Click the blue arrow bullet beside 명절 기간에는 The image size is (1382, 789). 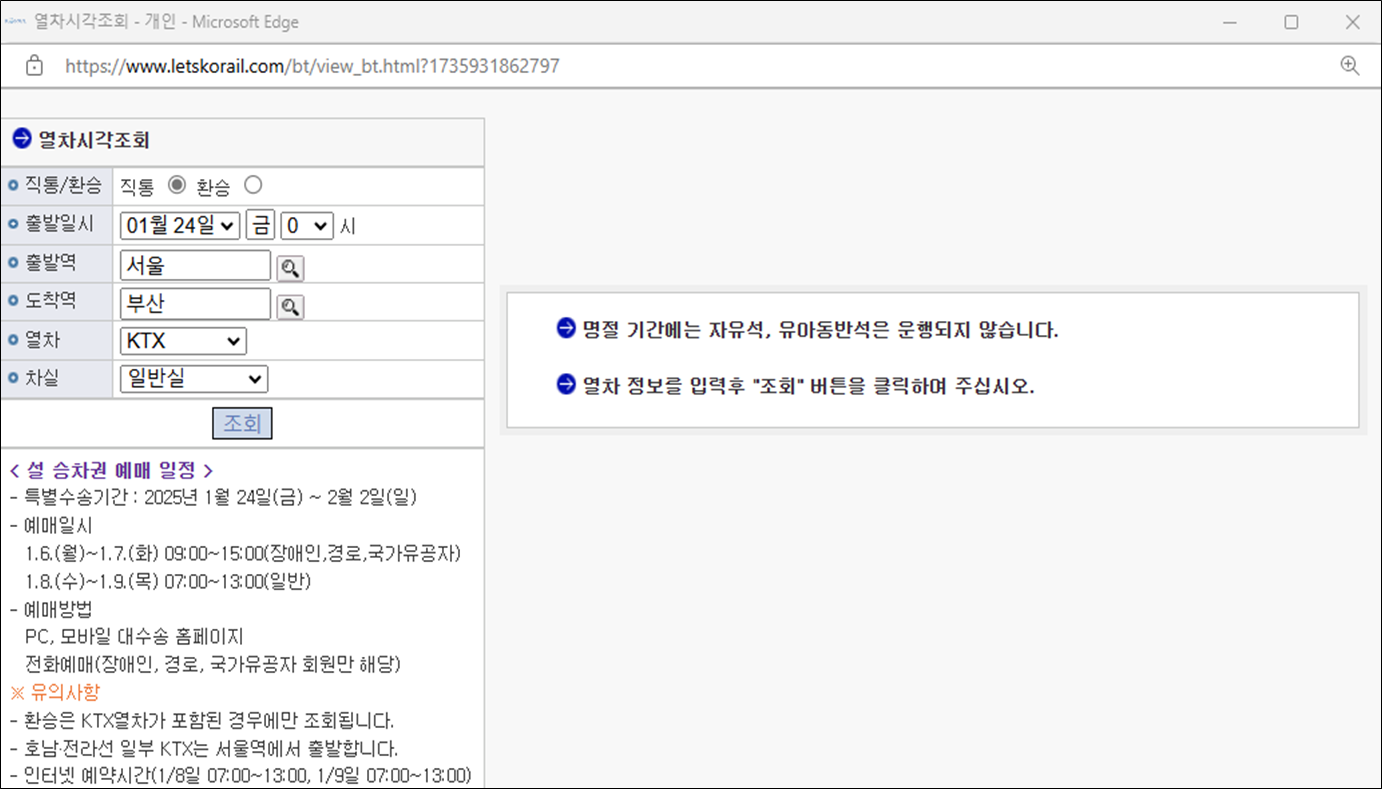[x=566, y=328]
